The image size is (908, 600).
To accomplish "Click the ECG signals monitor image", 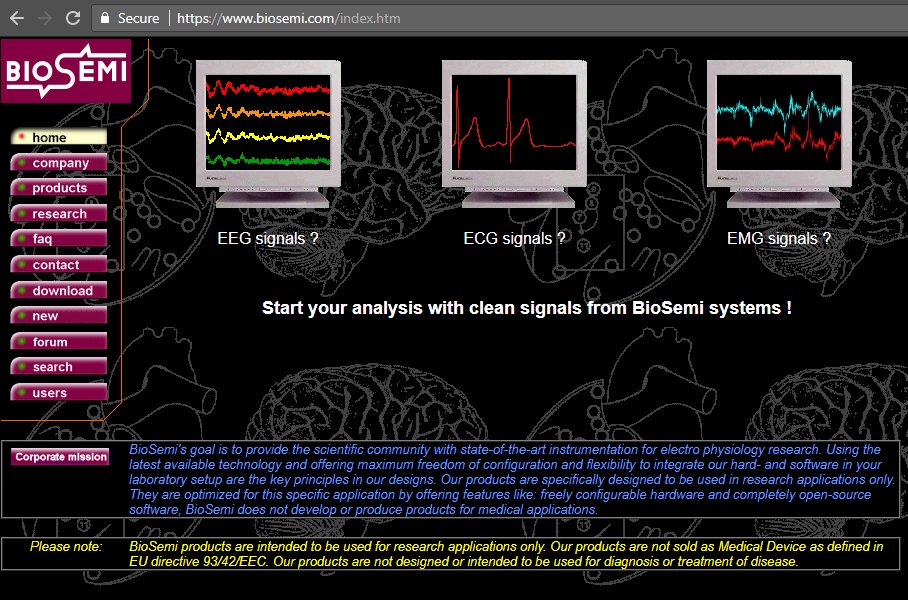I will [x=514, y=134].
